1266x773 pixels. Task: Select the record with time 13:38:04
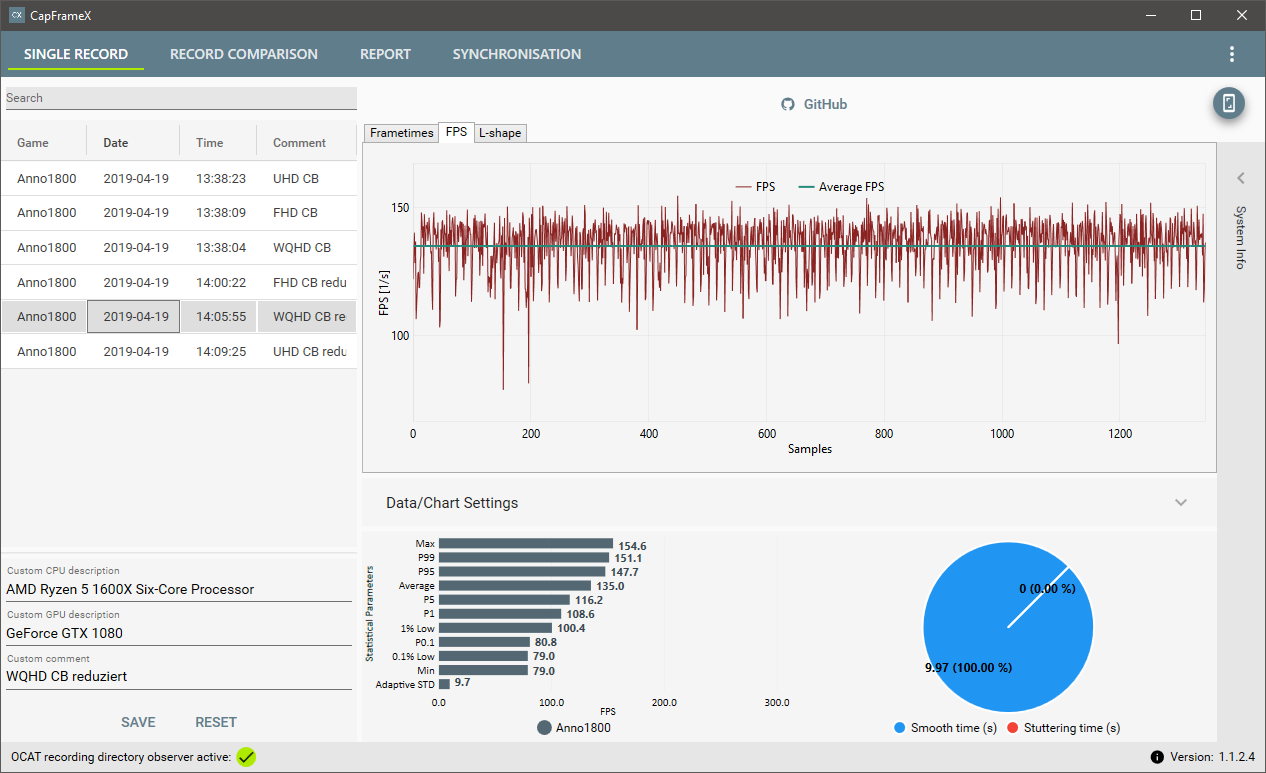click(x=179, y=247)
